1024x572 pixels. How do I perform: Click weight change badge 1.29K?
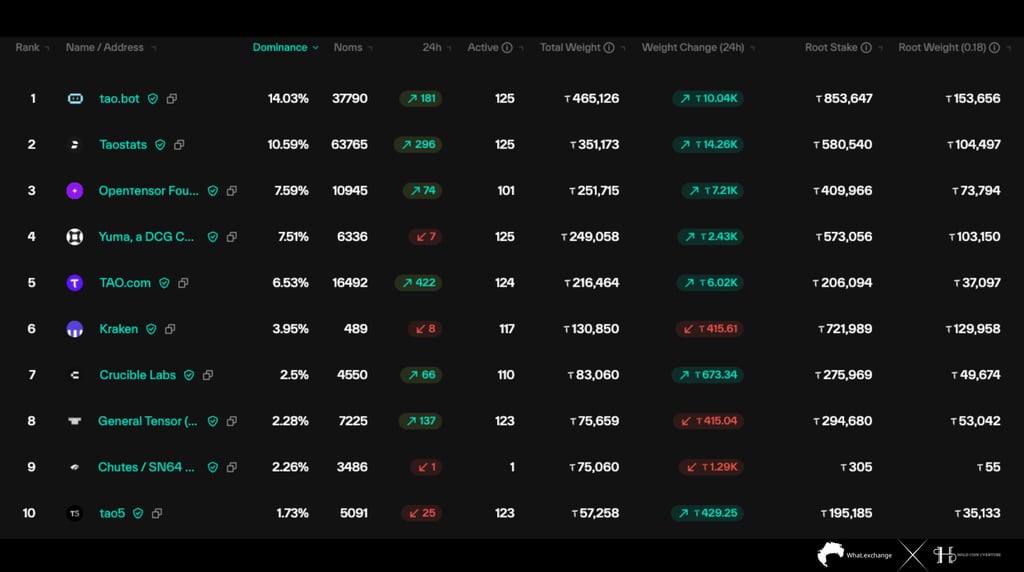tap(711, 468)
